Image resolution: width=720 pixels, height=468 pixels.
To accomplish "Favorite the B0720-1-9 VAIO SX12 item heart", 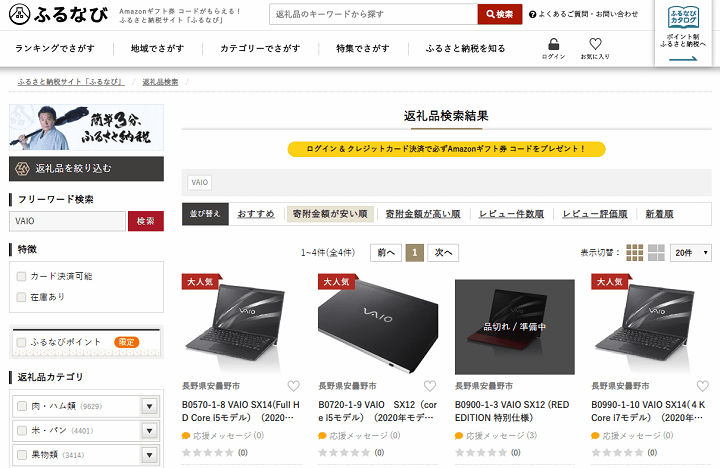I will pos(430,386).
